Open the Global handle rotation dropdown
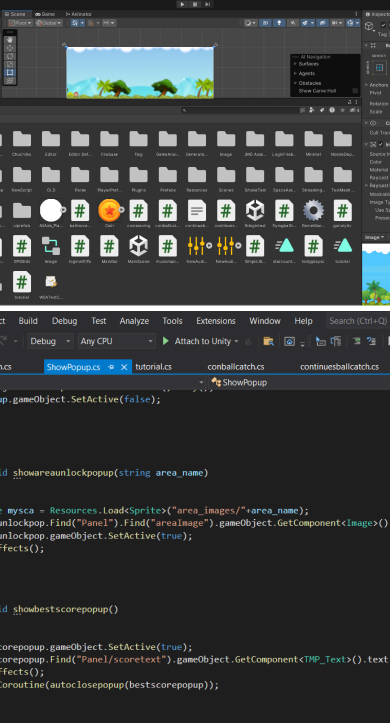 pos(49,23)
